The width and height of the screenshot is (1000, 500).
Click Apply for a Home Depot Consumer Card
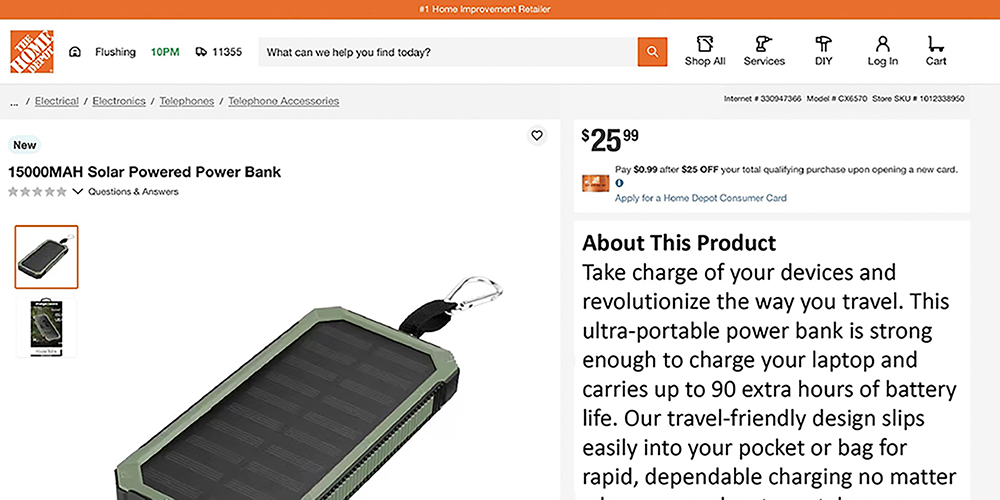[700, 198]
